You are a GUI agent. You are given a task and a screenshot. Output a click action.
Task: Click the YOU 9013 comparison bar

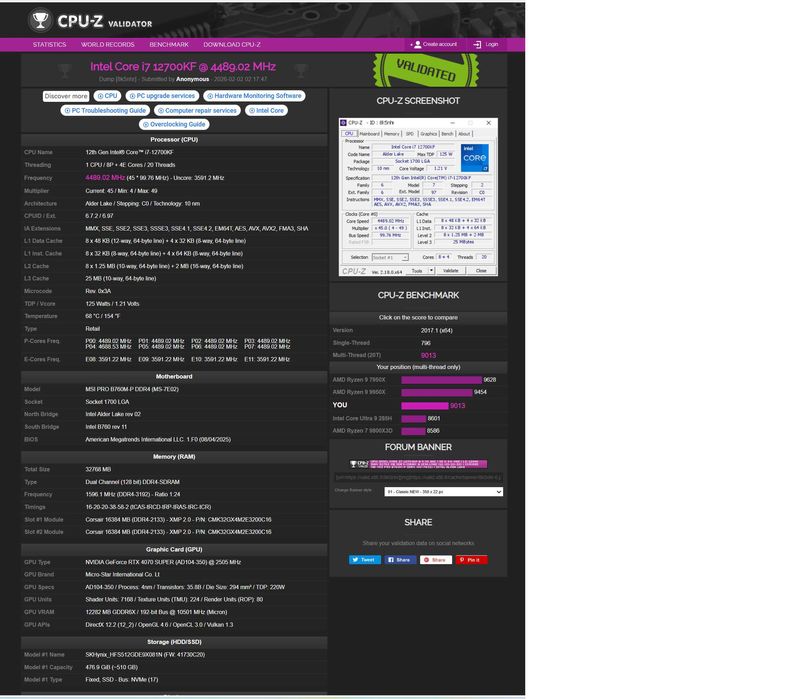click(x=425, y=406)
